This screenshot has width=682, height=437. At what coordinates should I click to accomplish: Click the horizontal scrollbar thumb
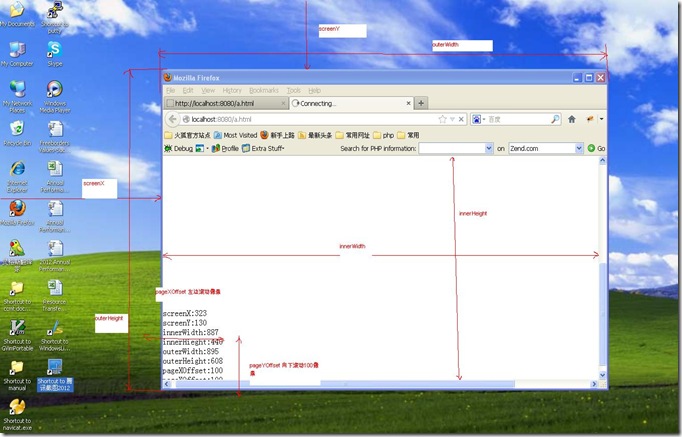[x=345, y=384]
